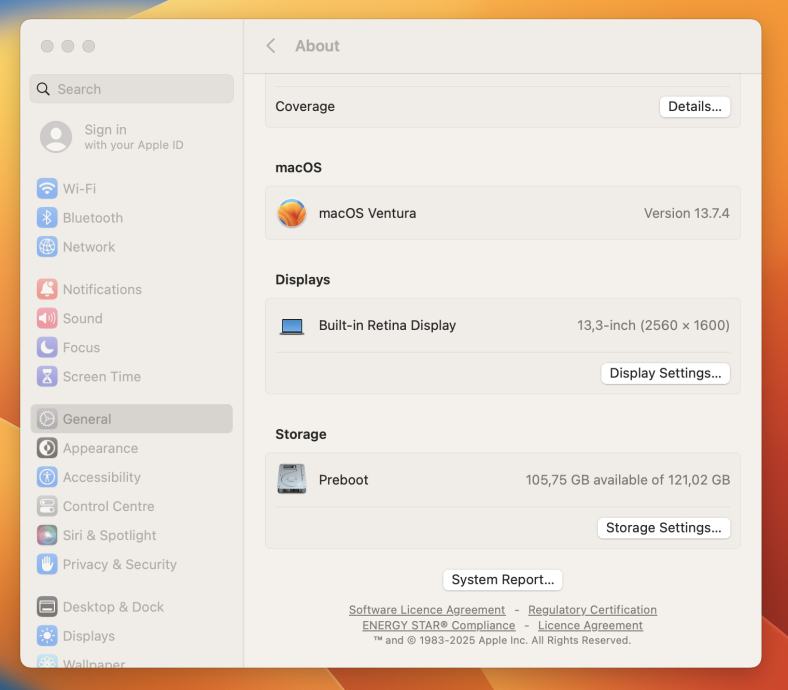The width and height of the screenshot is (788, 690).
Task: Select the Wi-Fi sidebar label
Action: point(79,189)
